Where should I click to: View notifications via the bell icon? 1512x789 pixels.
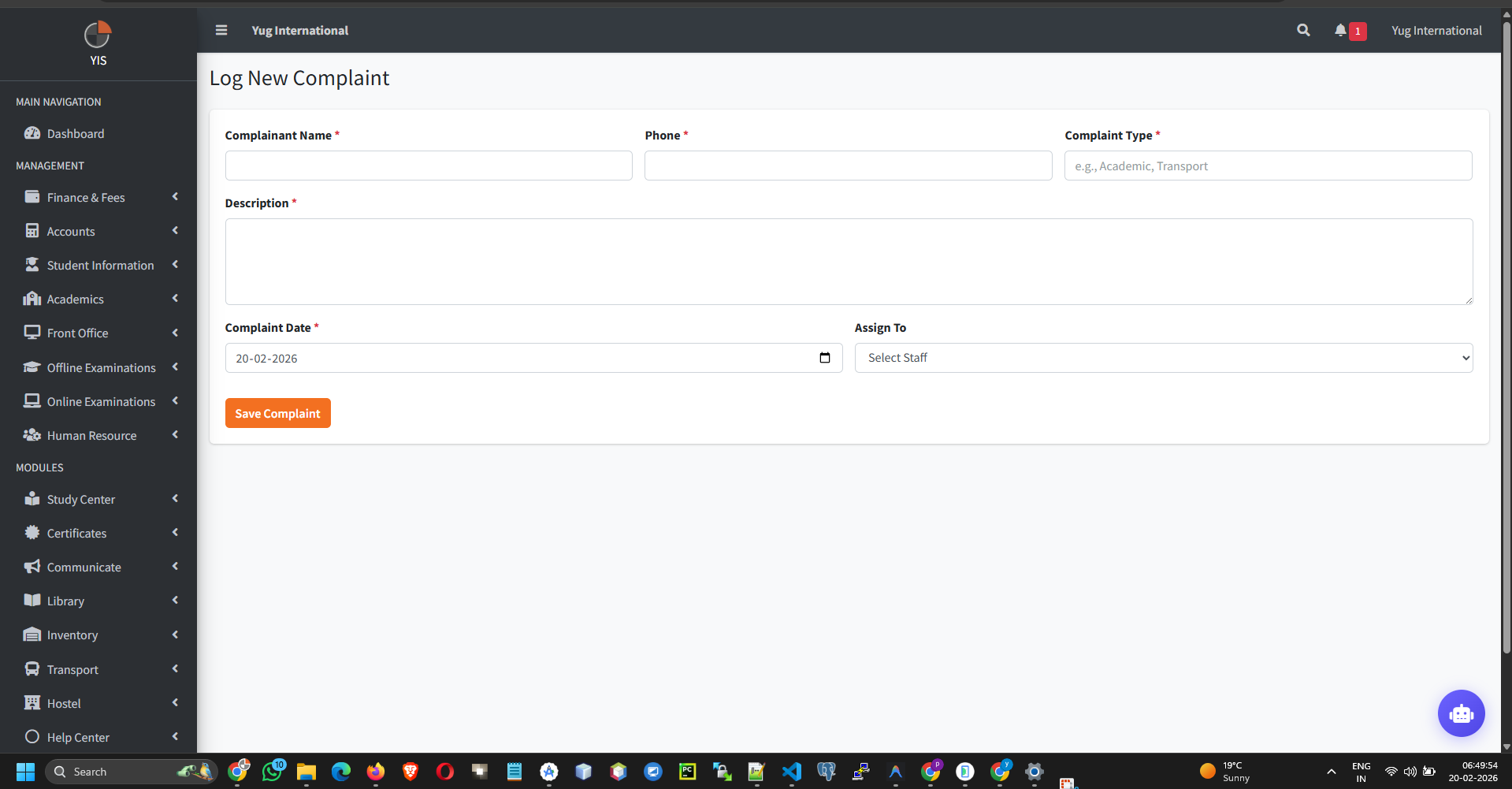pos(1341,30)
